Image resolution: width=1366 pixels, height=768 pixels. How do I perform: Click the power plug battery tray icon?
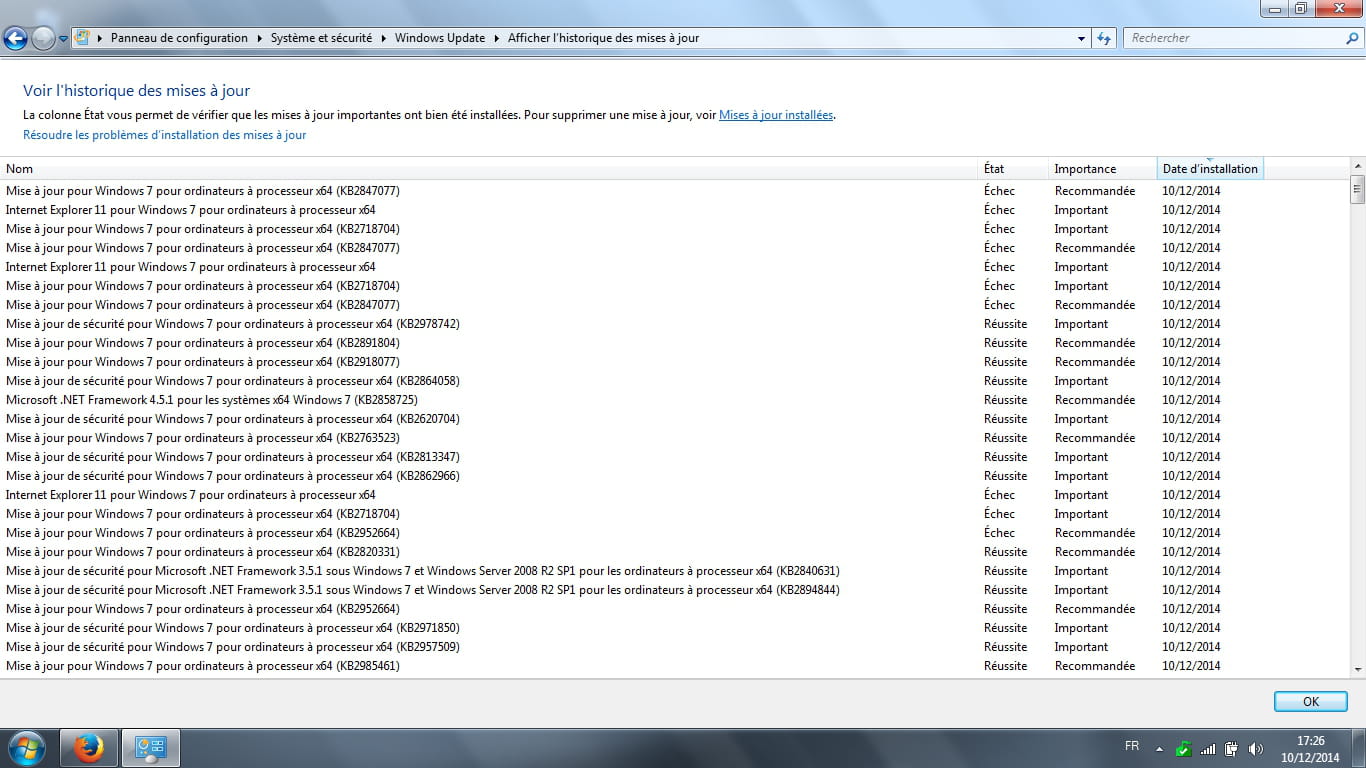coord(1232,748)
